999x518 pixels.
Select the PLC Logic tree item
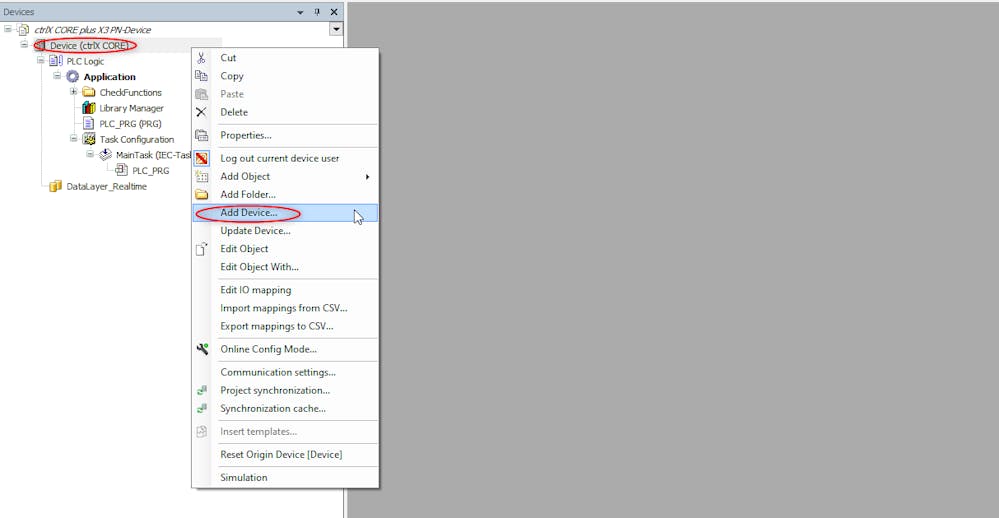85,61
